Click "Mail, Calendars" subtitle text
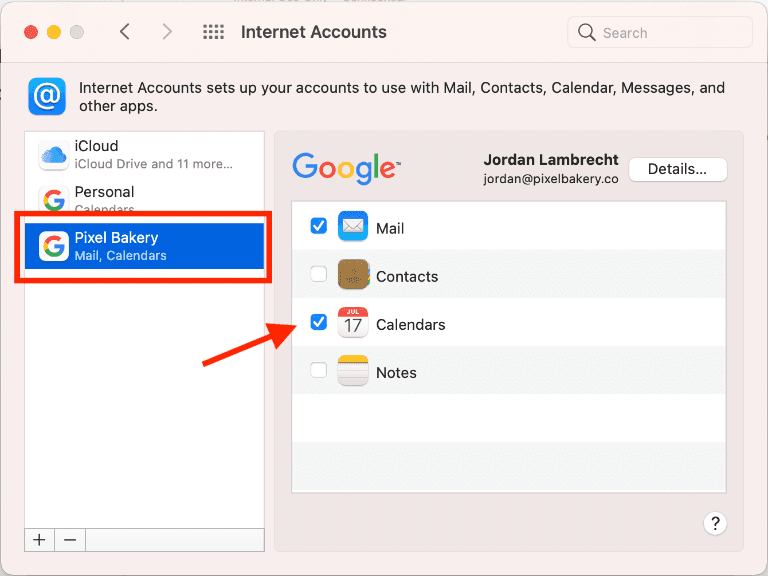The image size is (768, 578). click(120, 256)
